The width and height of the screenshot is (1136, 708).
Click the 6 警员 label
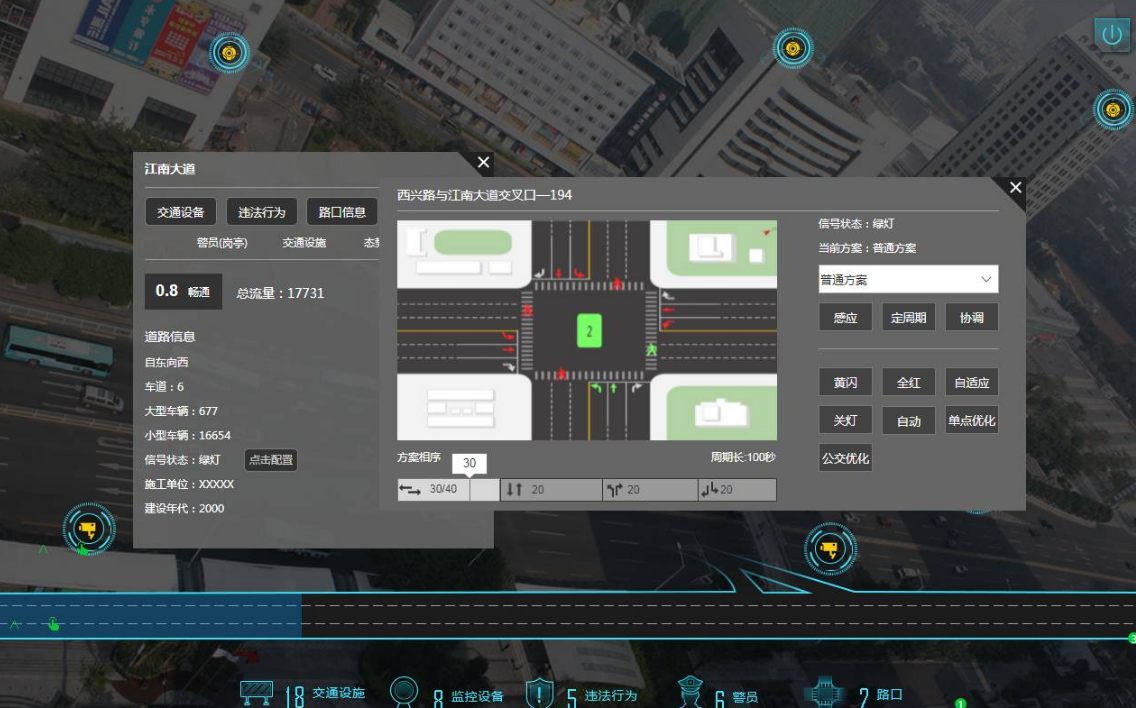point(736,696)
